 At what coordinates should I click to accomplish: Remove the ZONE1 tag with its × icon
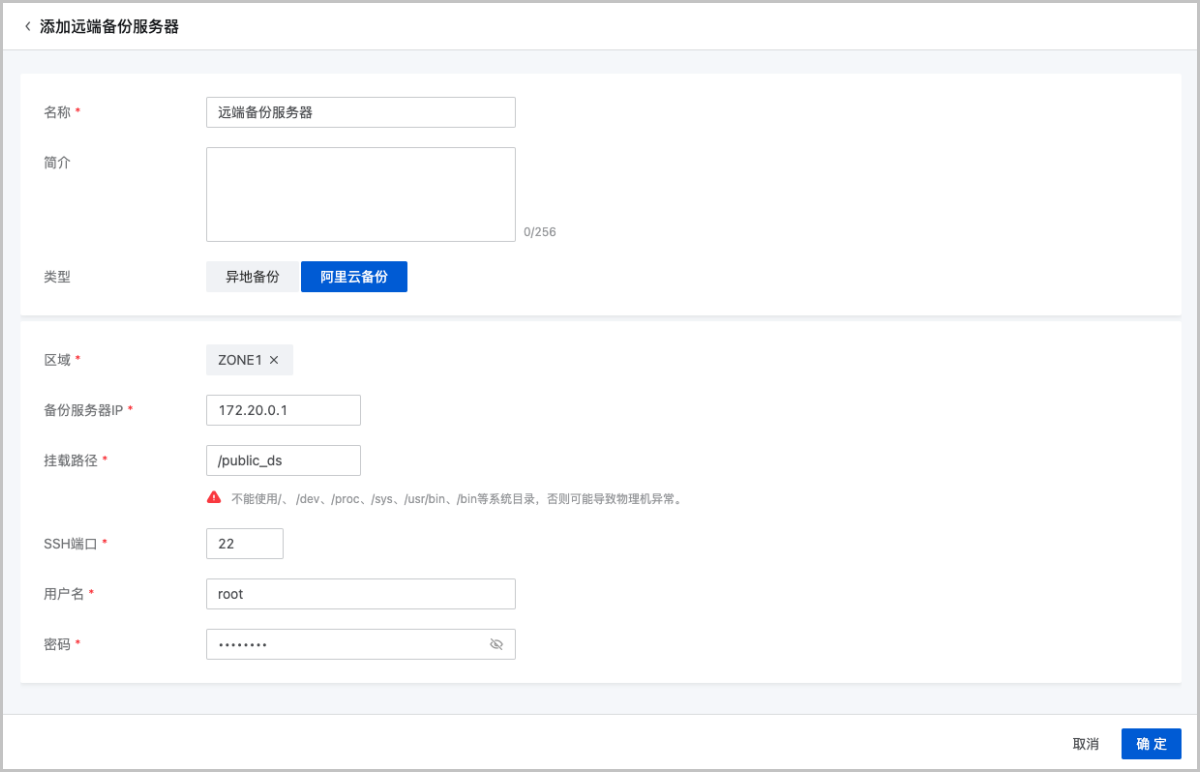point(274,360)
